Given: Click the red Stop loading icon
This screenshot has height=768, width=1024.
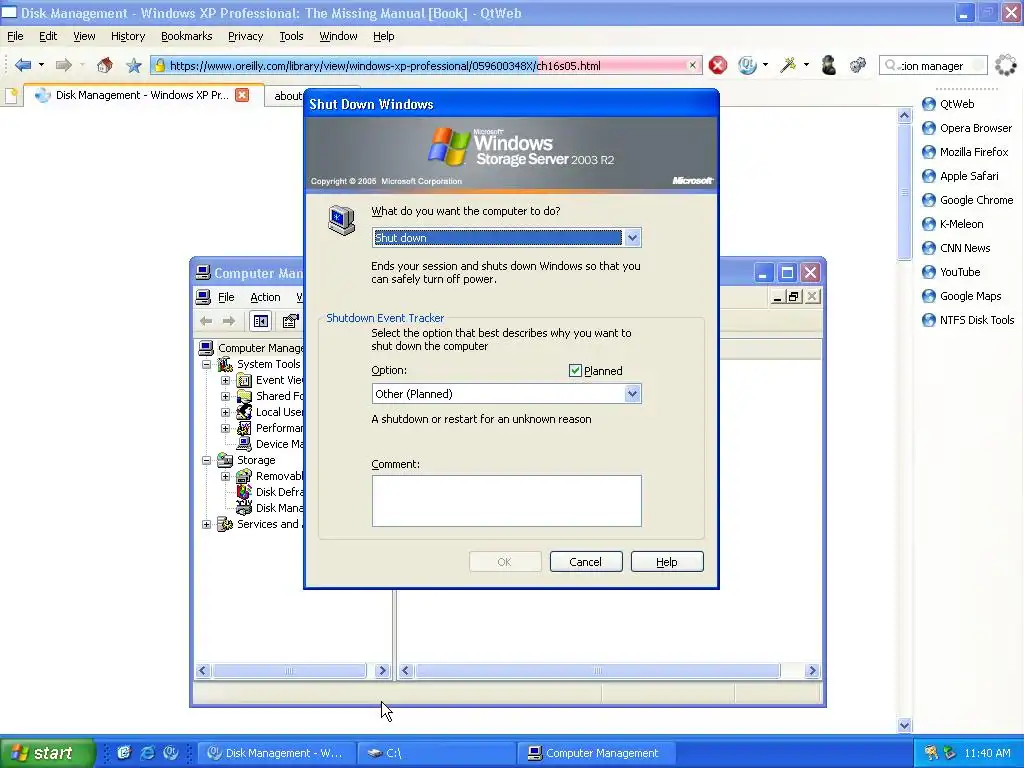Looking at the screenshot, I should [x=718, y=65].
